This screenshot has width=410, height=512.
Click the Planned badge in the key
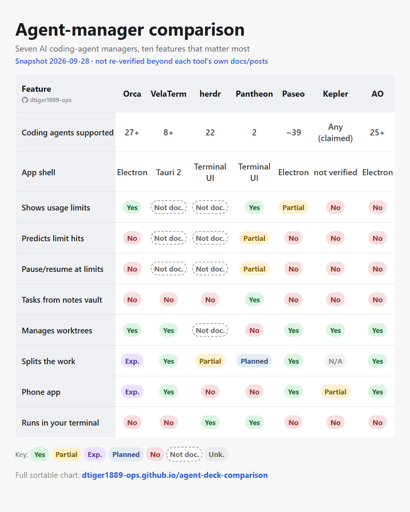[x=126, y=454]
